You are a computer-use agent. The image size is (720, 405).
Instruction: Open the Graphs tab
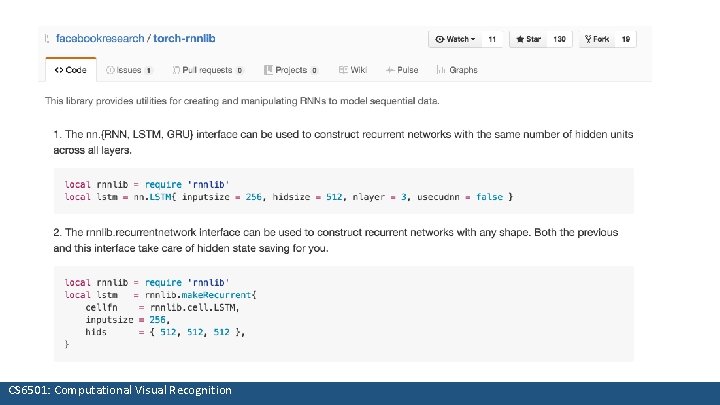point(458,70)
